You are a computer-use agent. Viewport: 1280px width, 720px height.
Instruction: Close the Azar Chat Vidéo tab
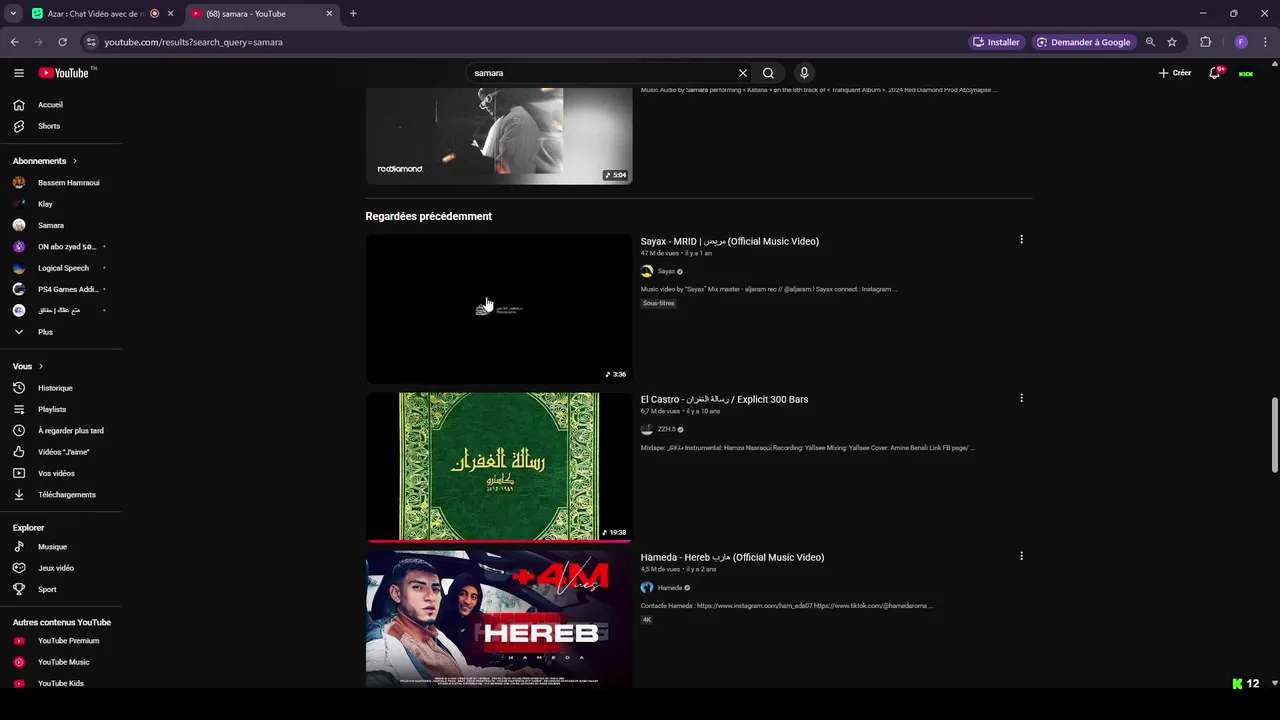(170, 14)
